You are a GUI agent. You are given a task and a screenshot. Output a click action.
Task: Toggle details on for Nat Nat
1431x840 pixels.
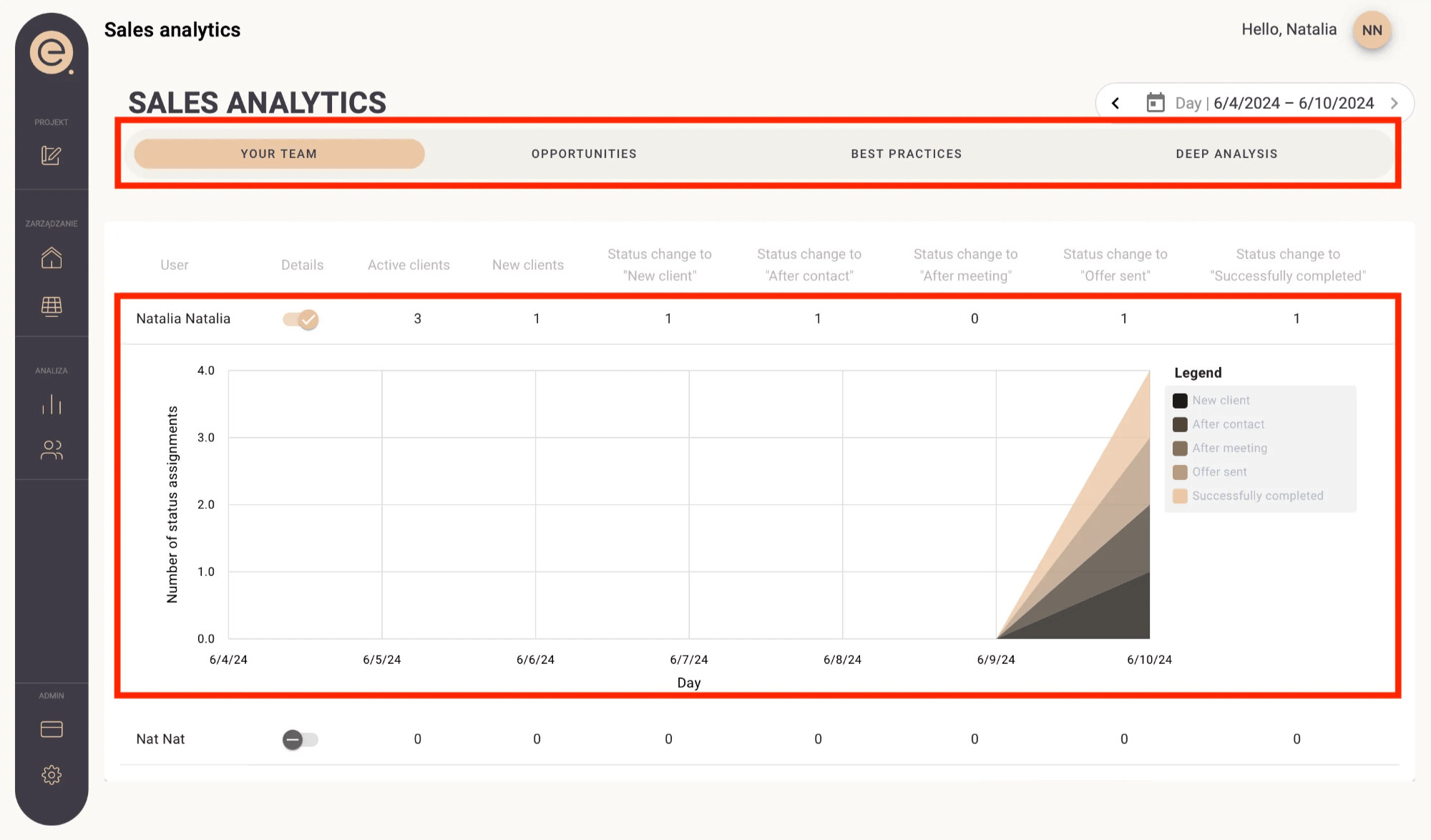301,739
